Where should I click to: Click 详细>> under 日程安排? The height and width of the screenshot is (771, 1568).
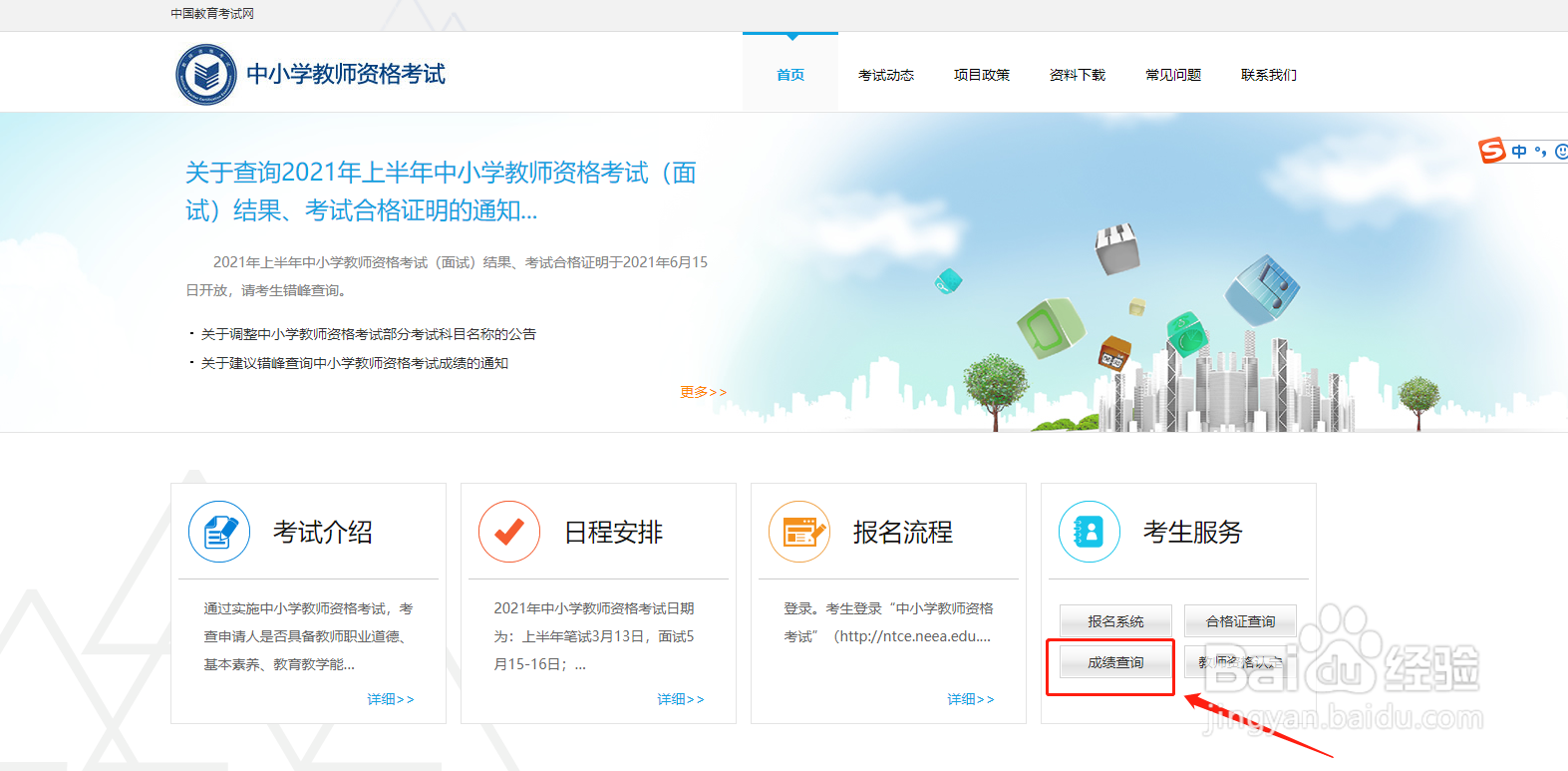coord(680,699)
